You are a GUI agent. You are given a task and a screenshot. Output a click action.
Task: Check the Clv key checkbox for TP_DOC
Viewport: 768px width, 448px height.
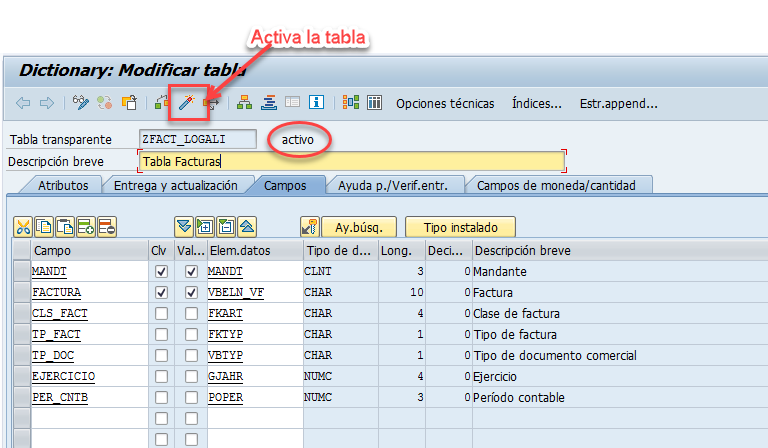point(161,356)
